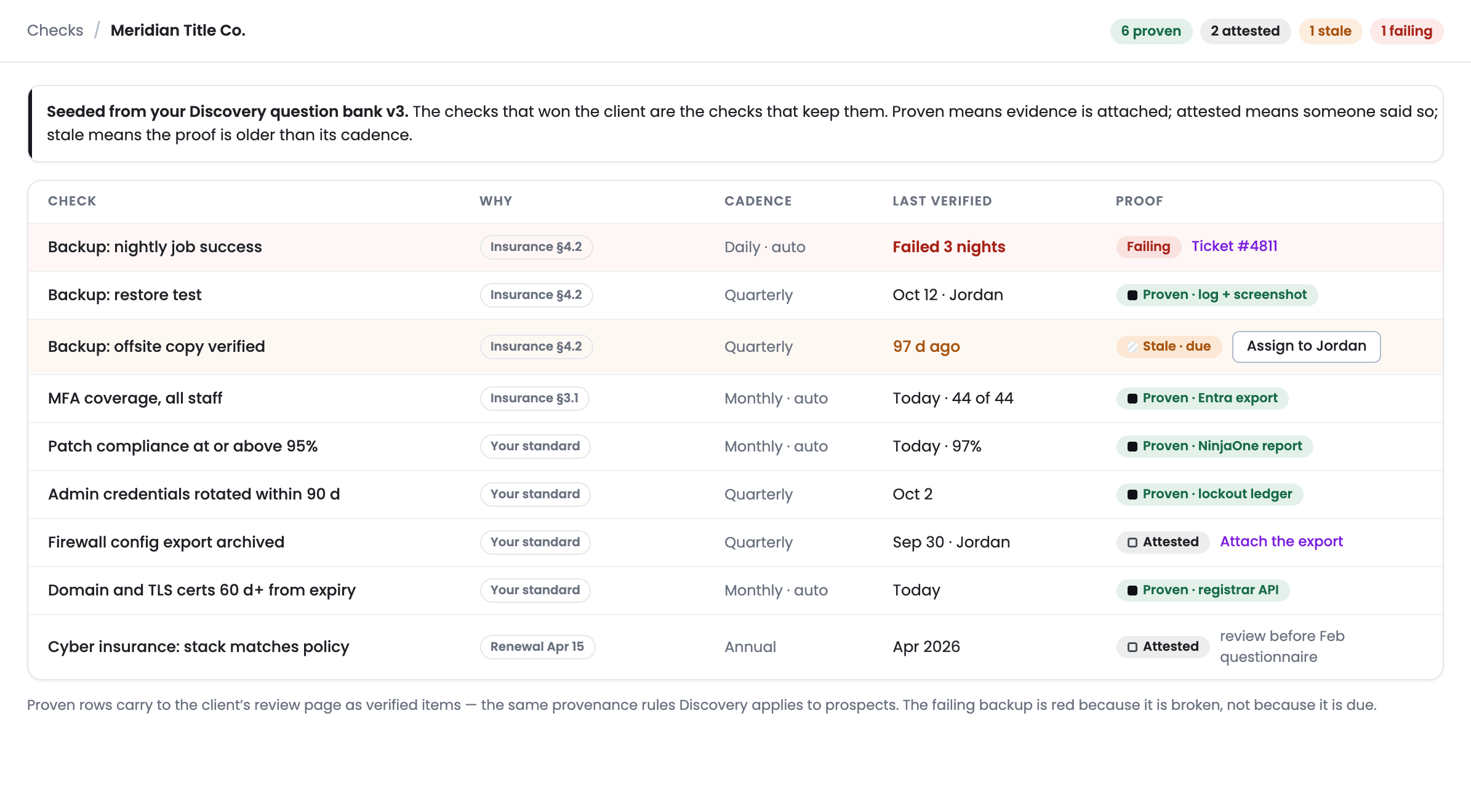Click the Meridian Title Co. breadcrumb title
1471x812 pixels.
178,30
